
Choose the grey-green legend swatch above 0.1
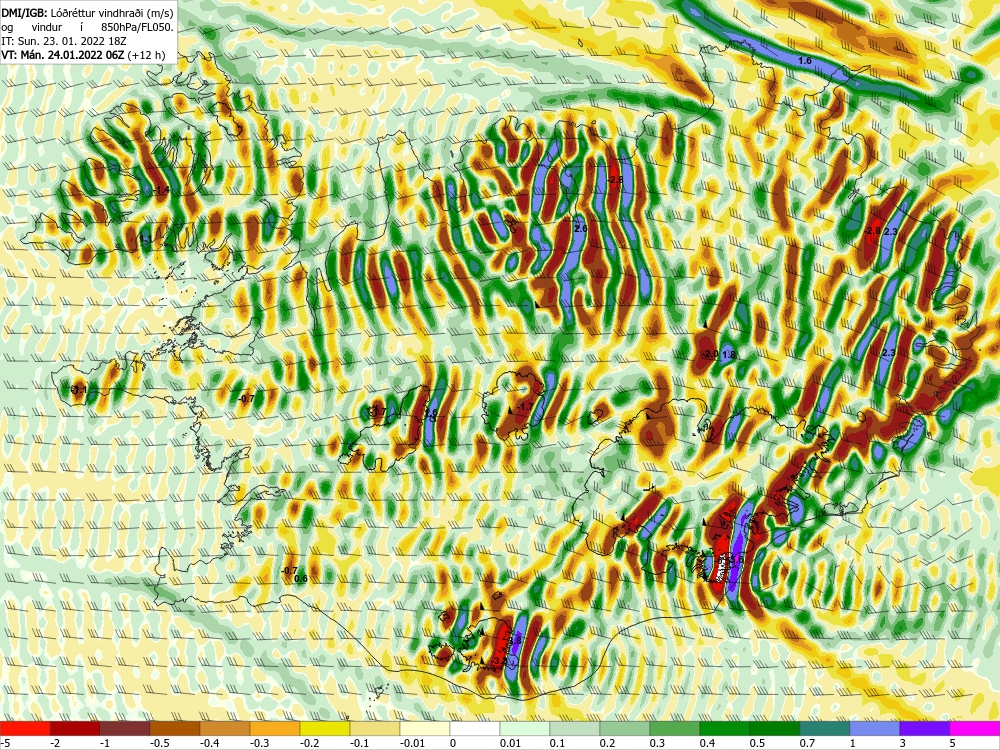575,728
